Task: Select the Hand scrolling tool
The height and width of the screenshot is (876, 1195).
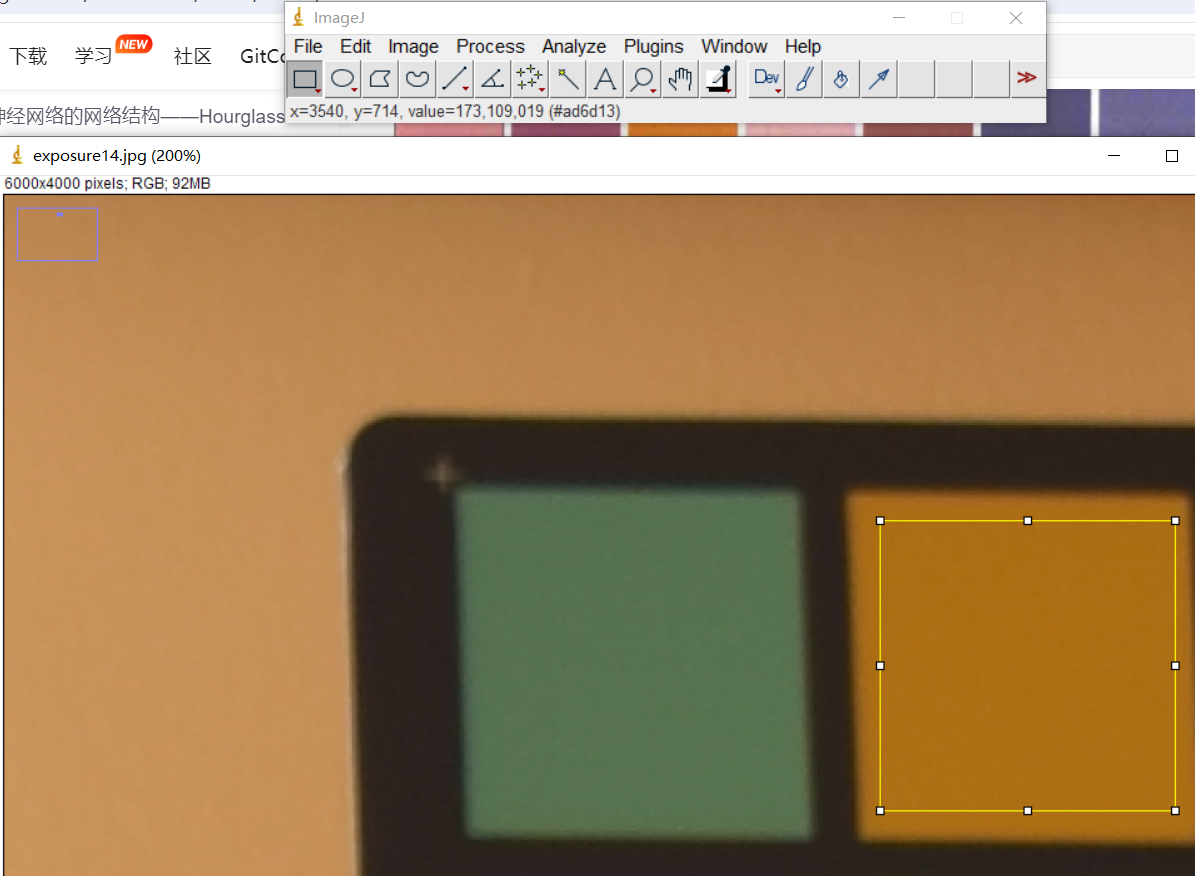Action: [680, 79]
